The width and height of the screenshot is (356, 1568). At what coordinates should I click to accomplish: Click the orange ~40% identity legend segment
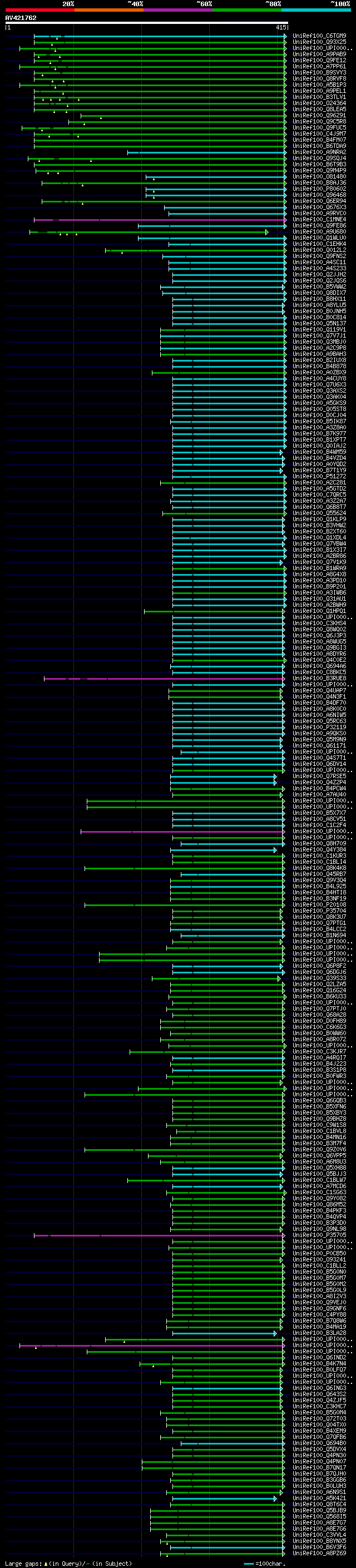[109, 10]
